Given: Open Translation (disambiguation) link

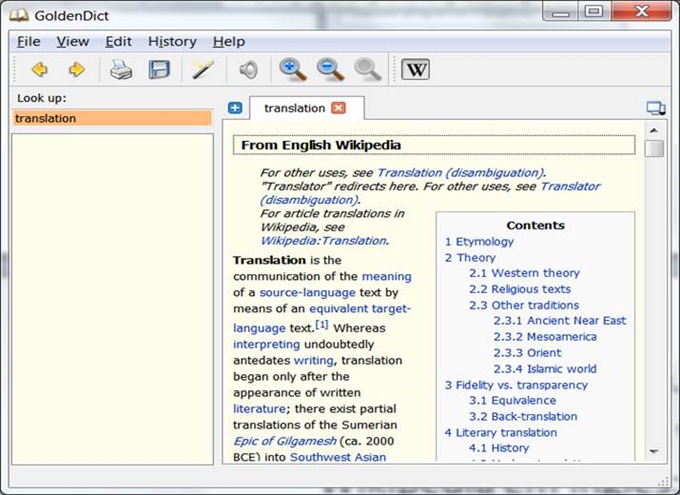Looking at the screenshot, I should tap(460, 173).
